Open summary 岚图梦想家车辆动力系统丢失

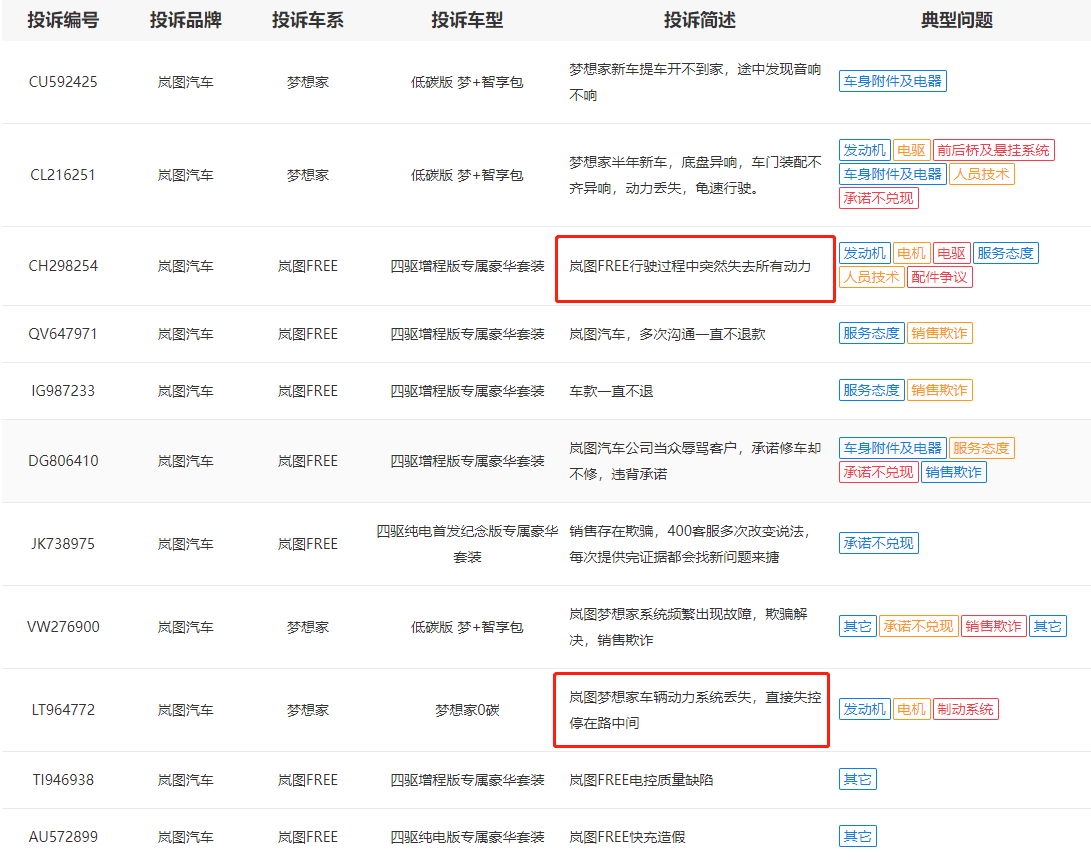tap(695, 710)
